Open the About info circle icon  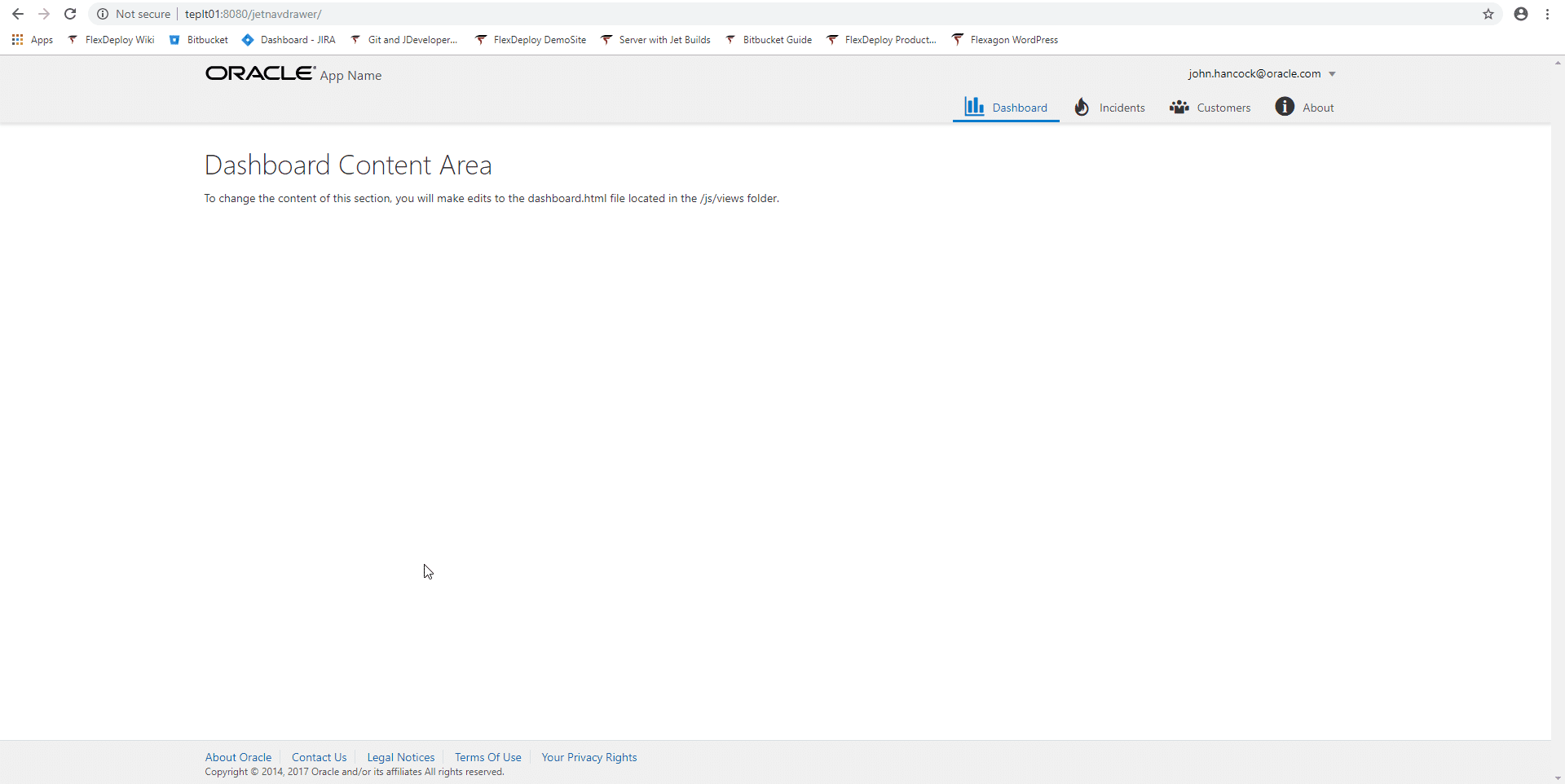[1285, 107]
